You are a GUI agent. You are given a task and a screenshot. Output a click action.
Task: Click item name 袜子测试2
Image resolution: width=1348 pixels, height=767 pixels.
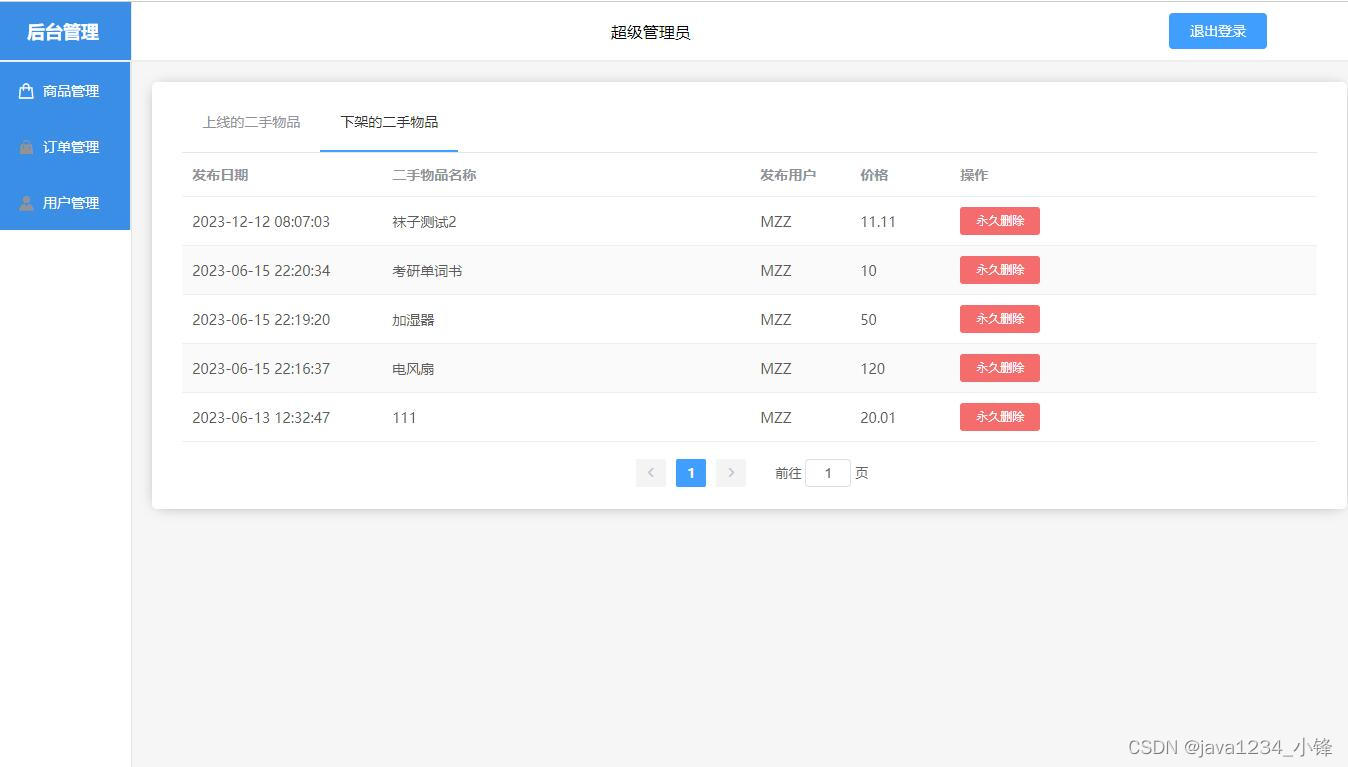click(x=424, y=222)
